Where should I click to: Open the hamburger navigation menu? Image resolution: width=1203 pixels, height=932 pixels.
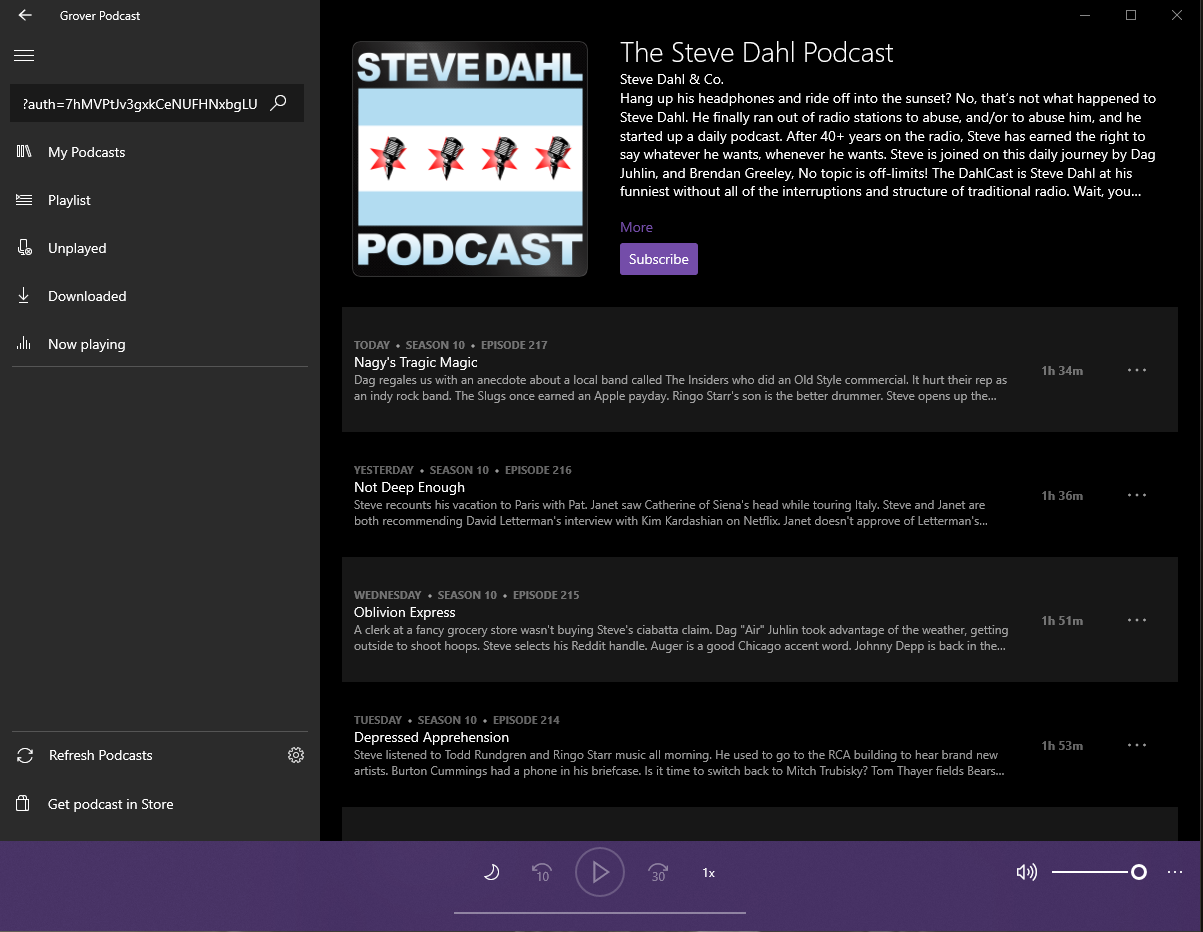(25, 56)
